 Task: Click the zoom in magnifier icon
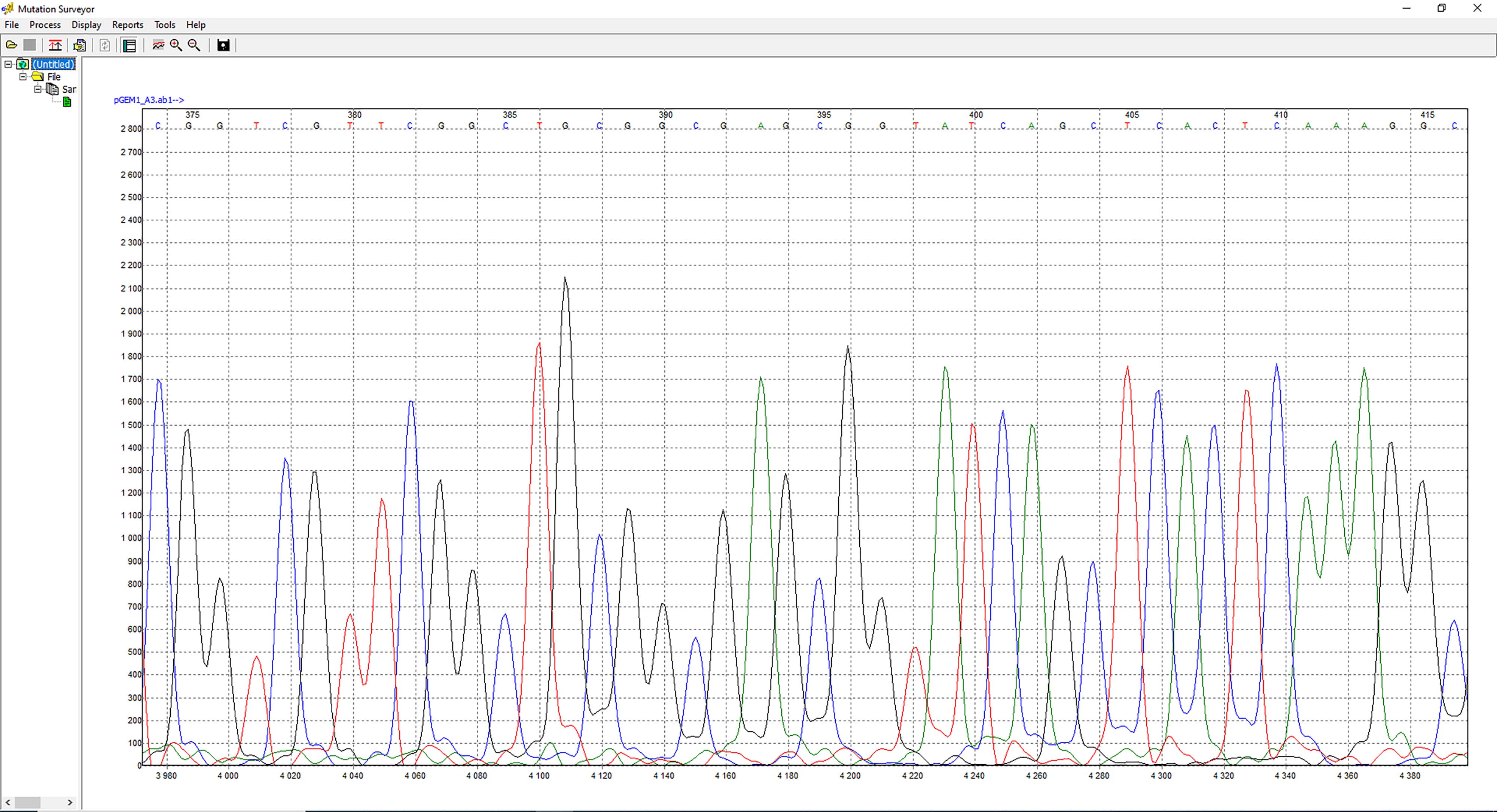click(176, 45)
